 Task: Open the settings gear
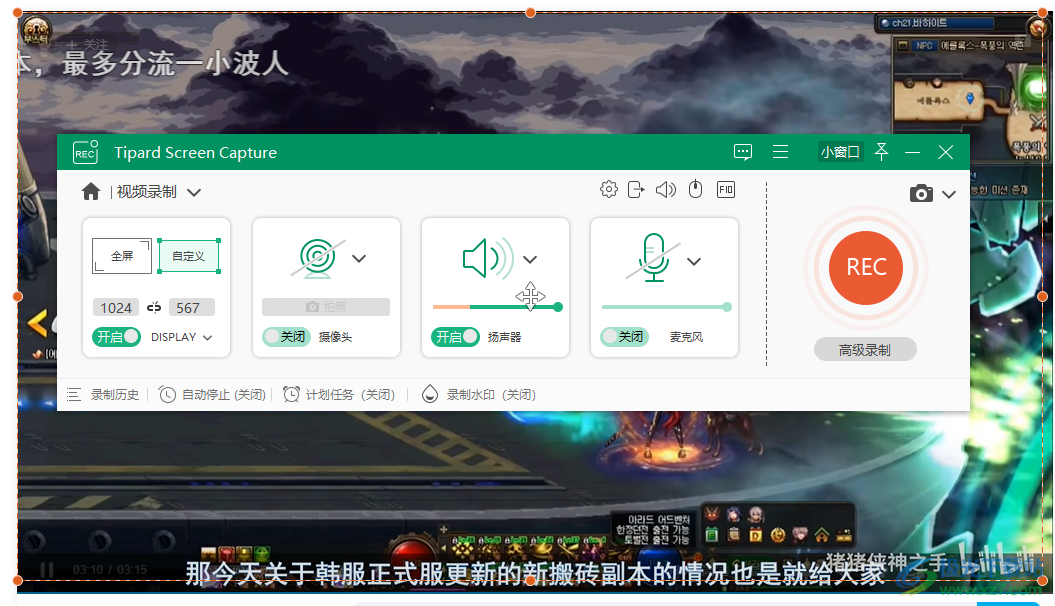pos(608,190)
